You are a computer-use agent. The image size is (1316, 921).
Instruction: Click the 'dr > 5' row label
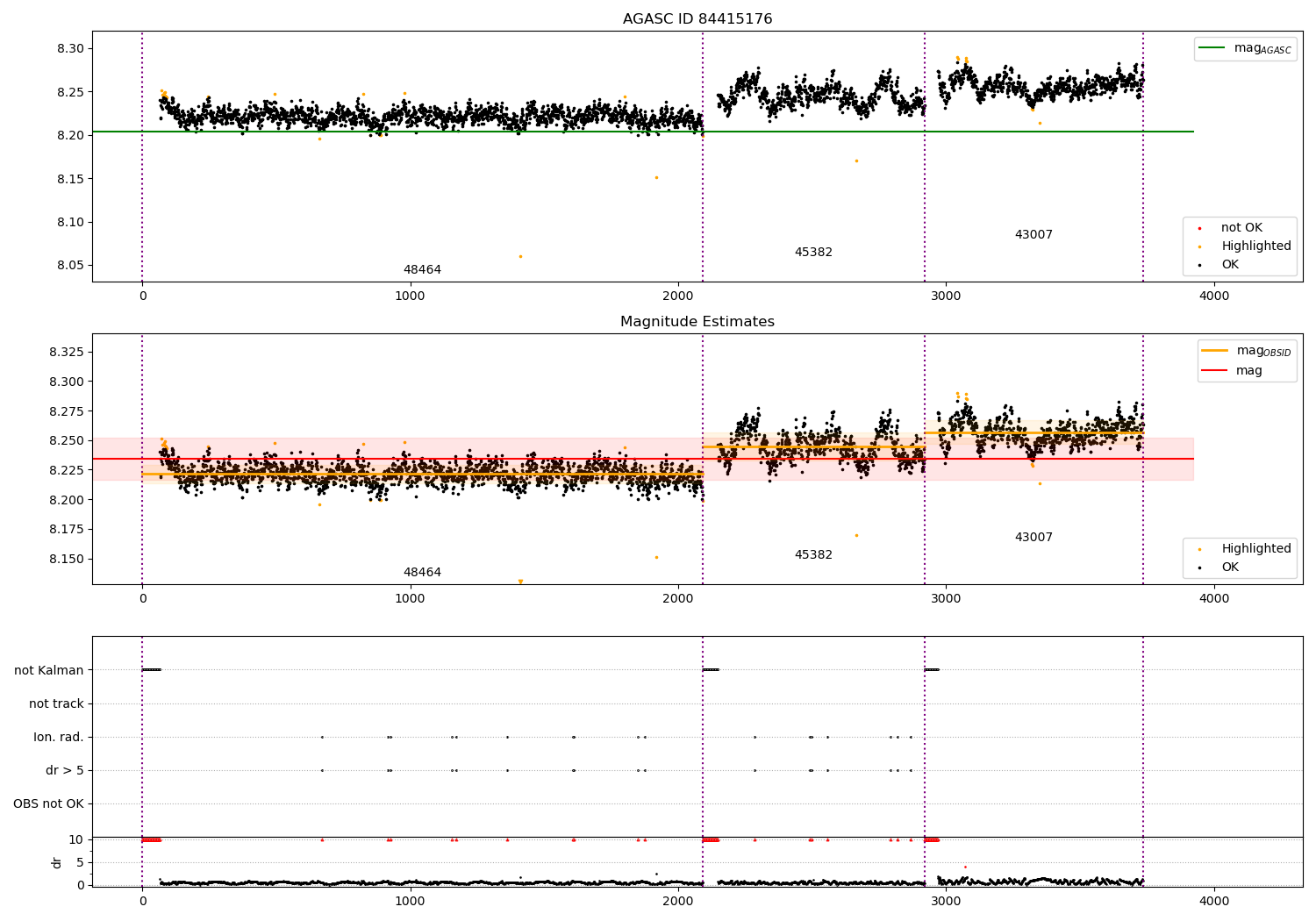65,770
